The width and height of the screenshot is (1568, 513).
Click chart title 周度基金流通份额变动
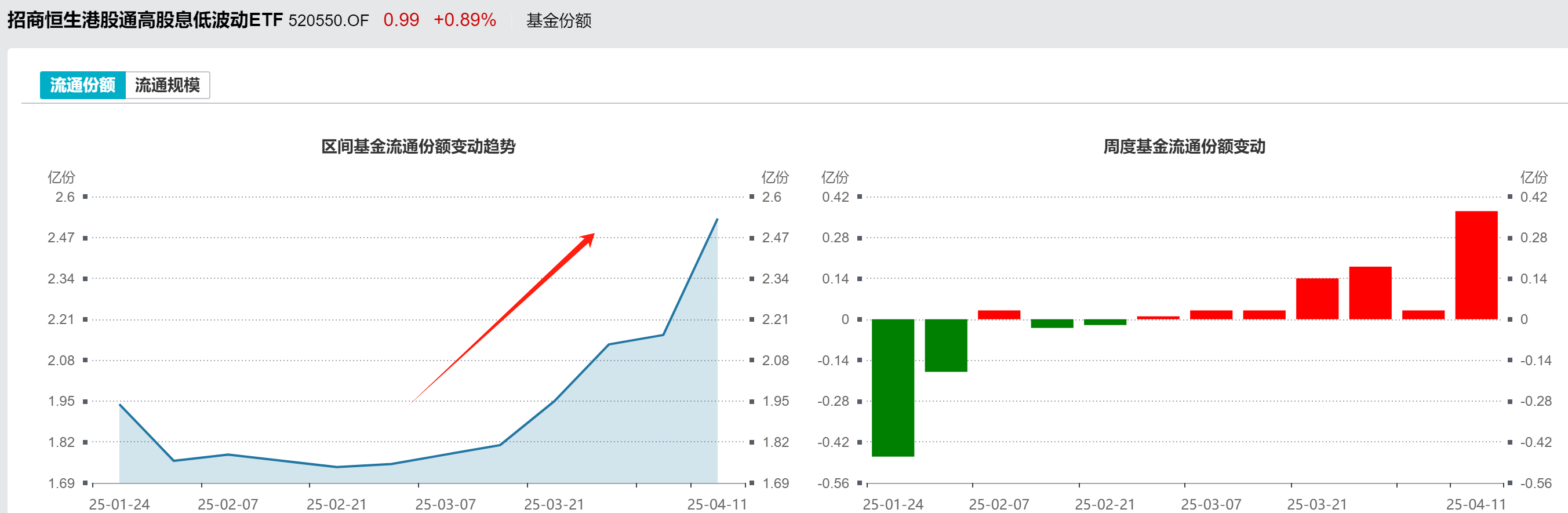click(1184, 147)
